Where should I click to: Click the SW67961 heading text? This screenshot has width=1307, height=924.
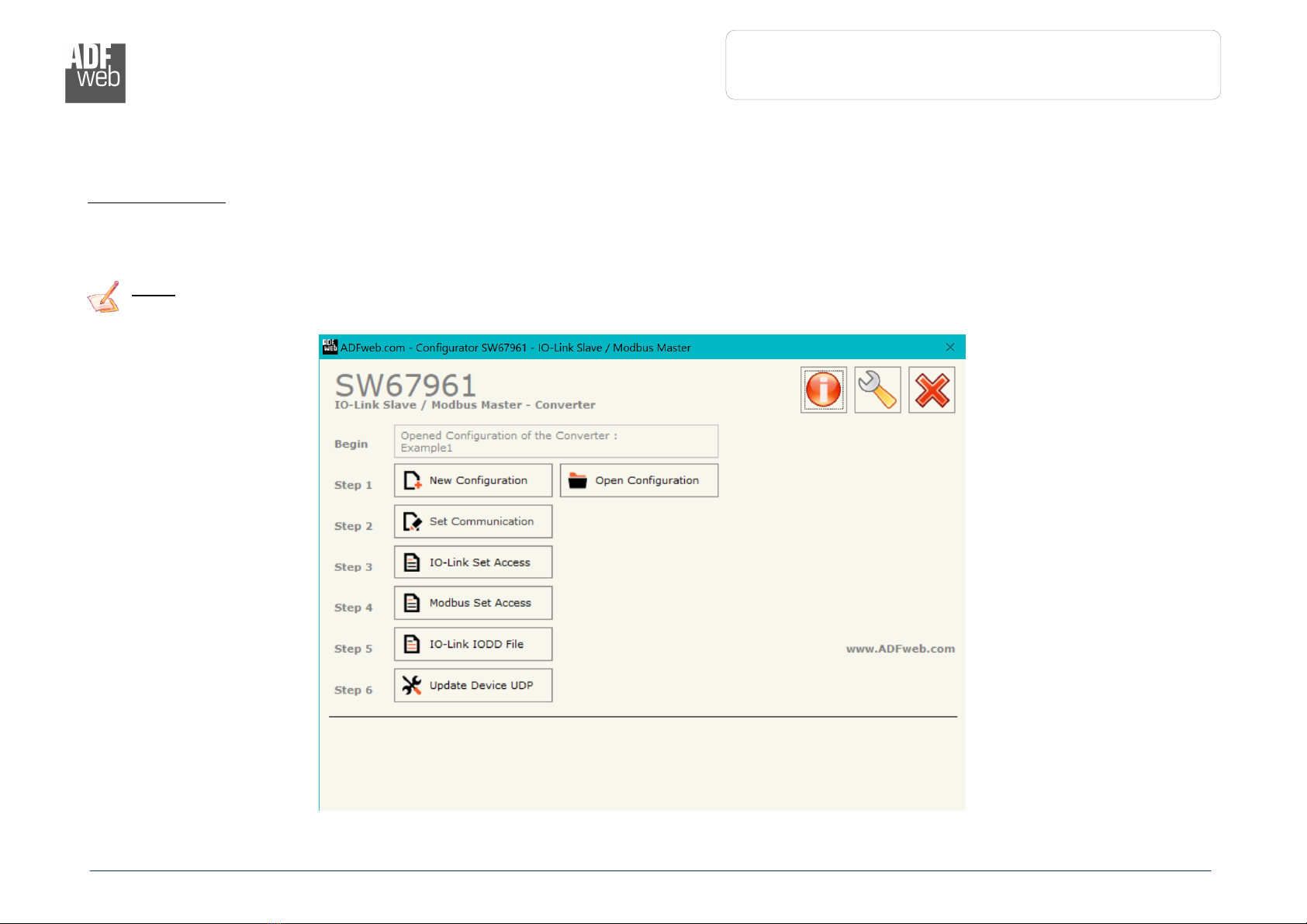pyautogui.click(x=405, y=385)
